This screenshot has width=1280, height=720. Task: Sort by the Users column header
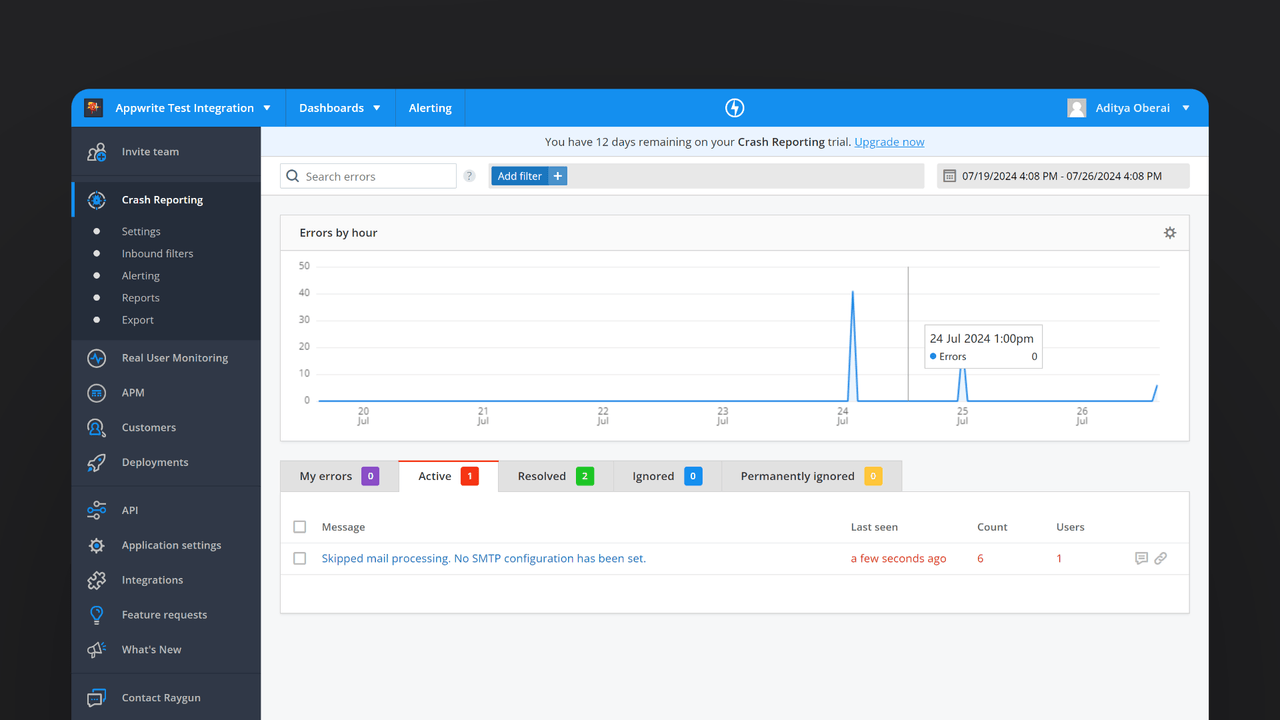[x=1070, y=527]
